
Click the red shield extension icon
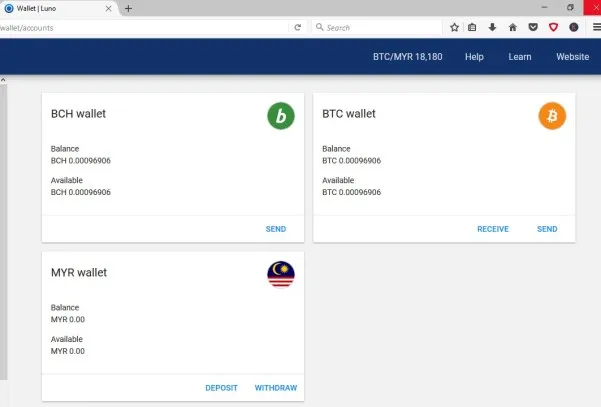click(553, 27)
